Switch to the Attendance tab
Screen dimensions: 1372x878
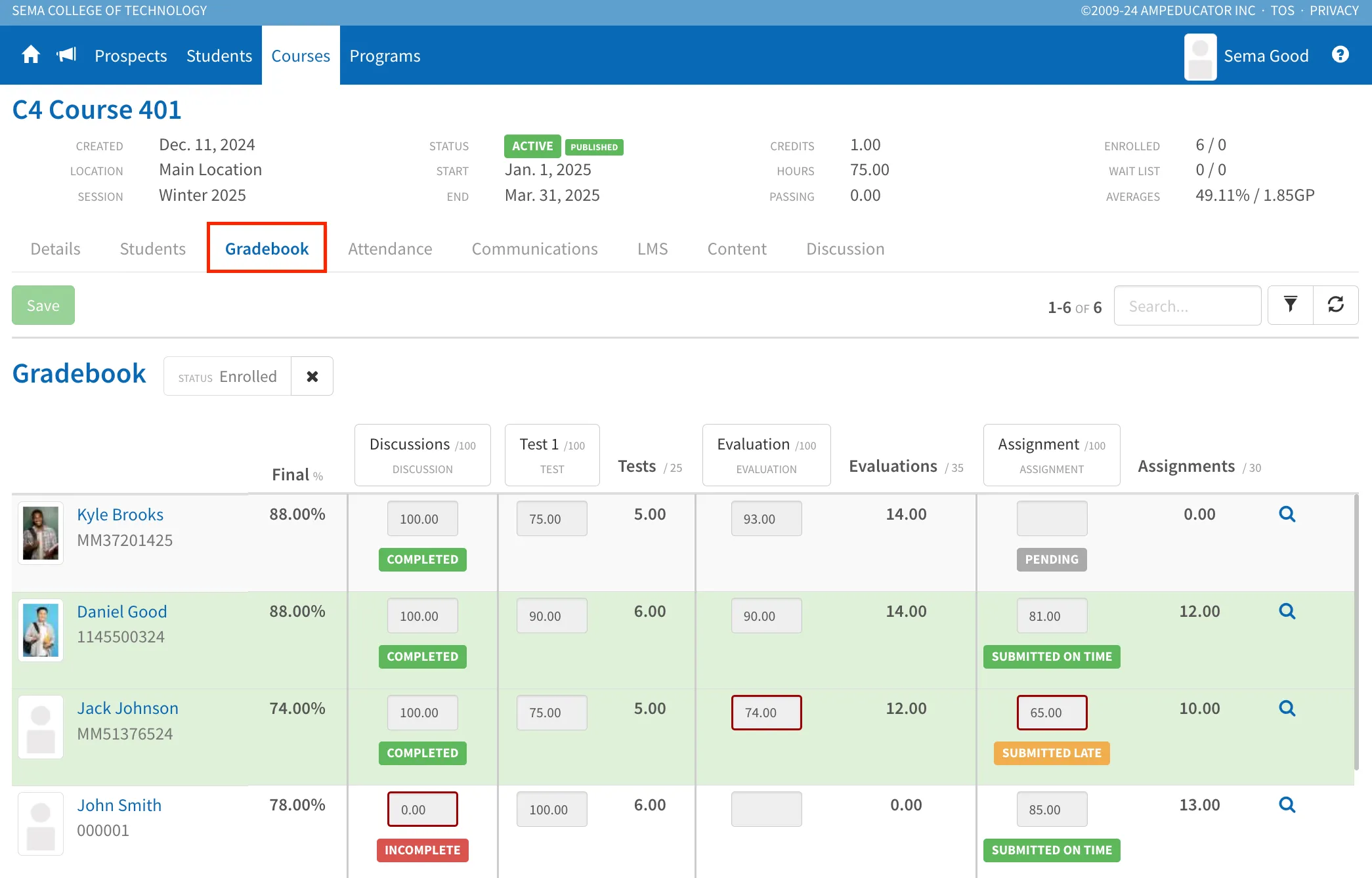pyautogui.click(x=390, y=249)
